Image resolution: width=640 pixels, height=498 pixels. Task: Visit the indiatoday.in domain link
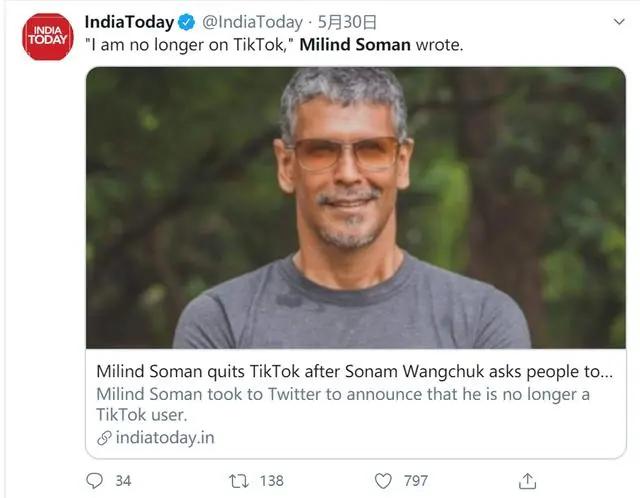[x=165, y=437]
